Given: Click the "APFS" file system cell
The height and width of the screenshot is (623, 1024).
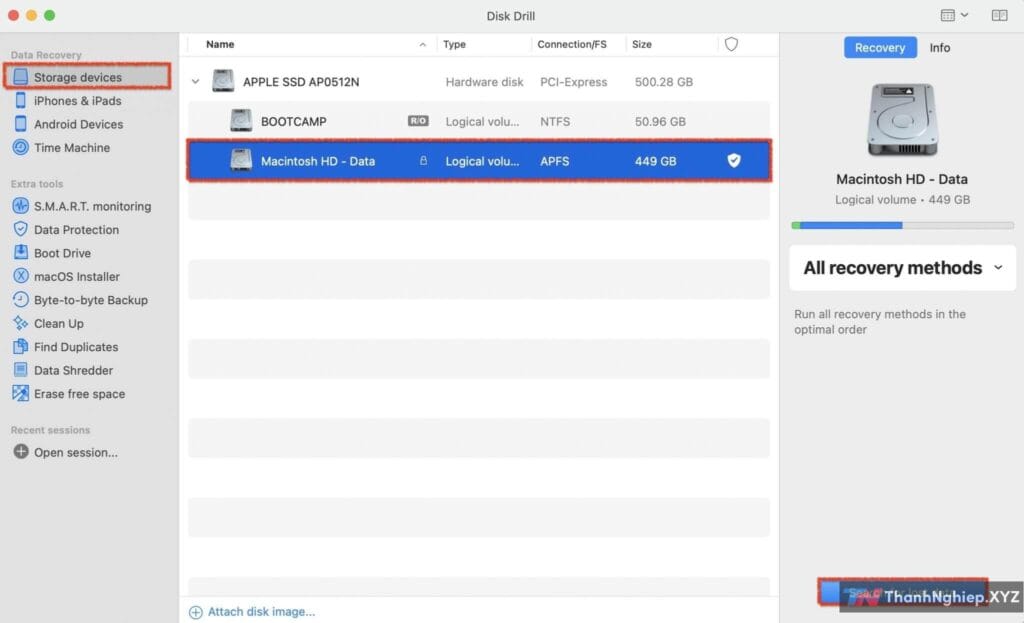Looking at the screenshot, I should [554, 161].
